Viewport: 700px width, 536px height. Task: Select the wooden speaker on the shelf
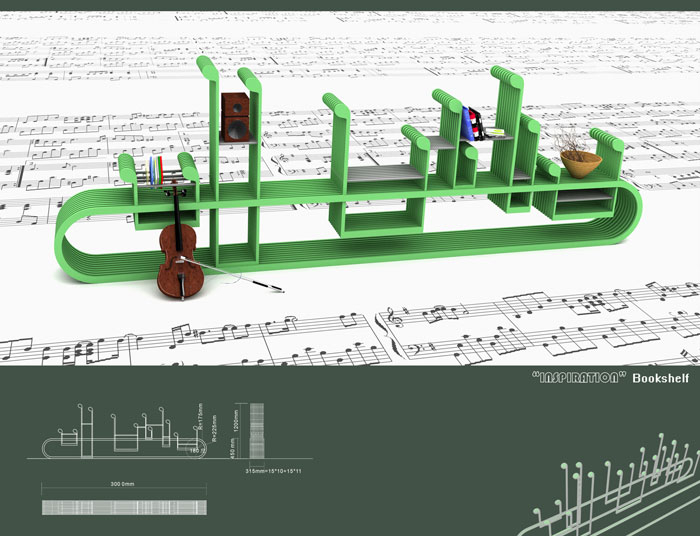(x=236, y=117)
